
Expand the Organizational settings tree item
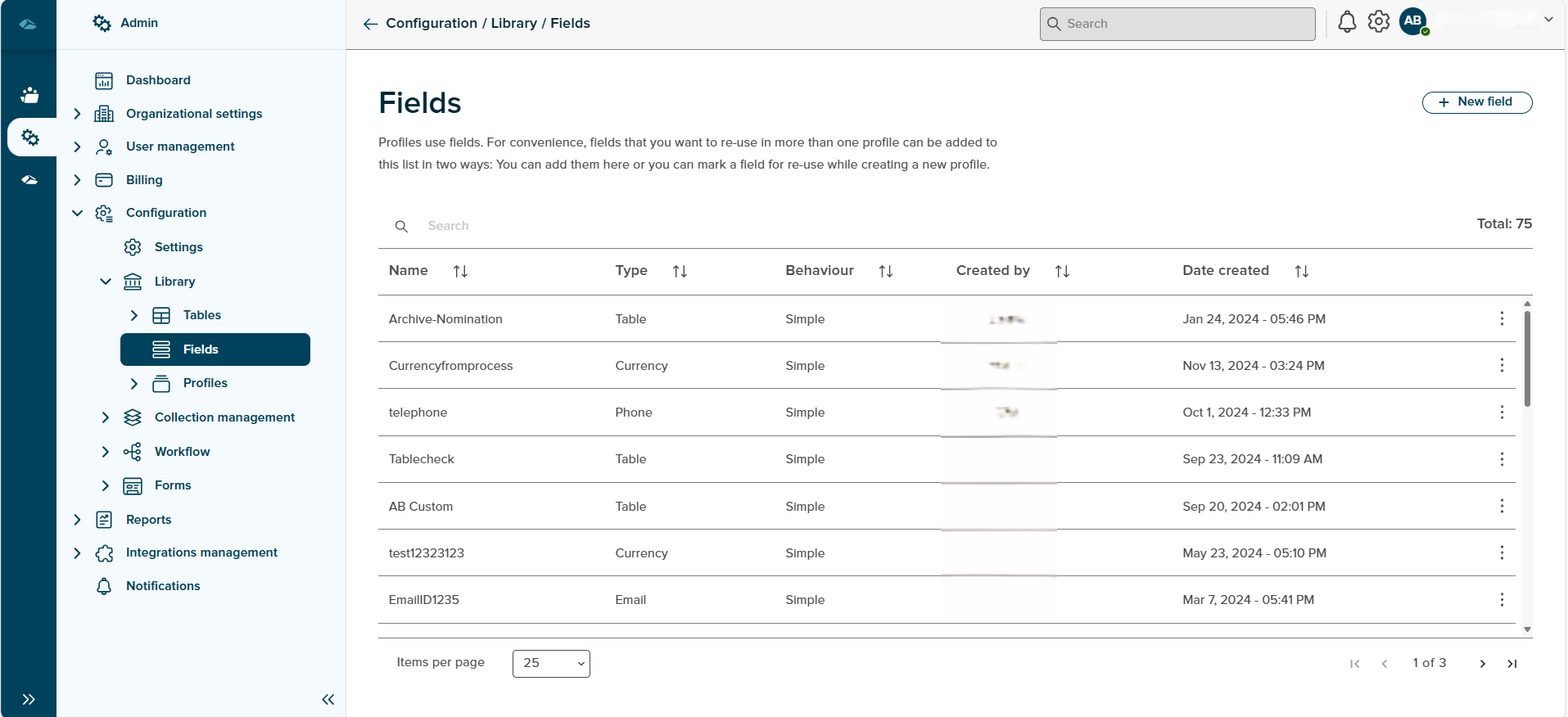77,114
